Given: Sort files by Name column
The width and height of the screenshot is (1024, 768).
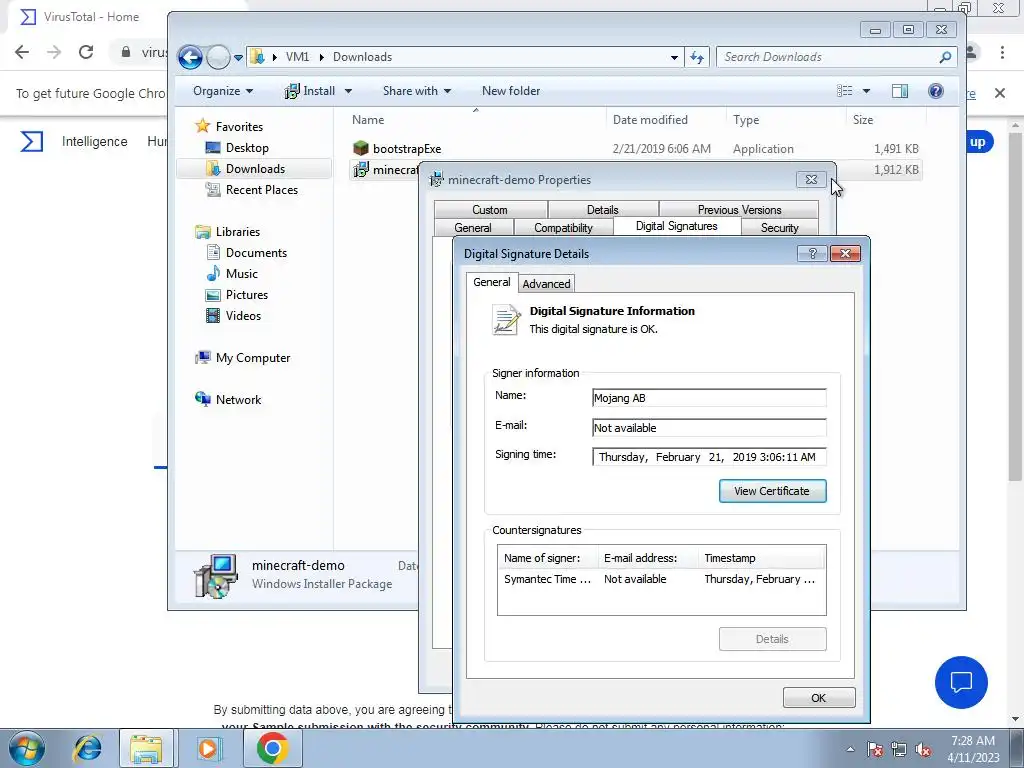Looking at the screenshot, I should click(x=368, y=120).
